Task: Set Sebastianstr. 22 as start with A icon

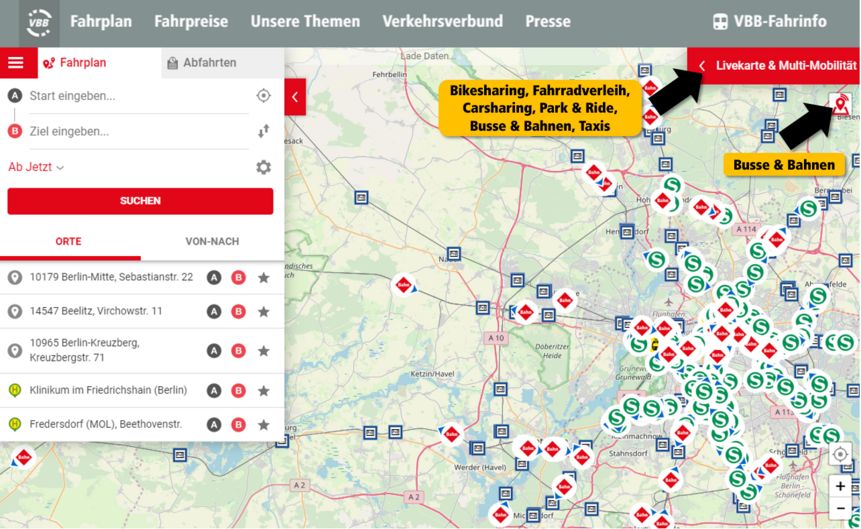Action: click(x=214, y=277)
